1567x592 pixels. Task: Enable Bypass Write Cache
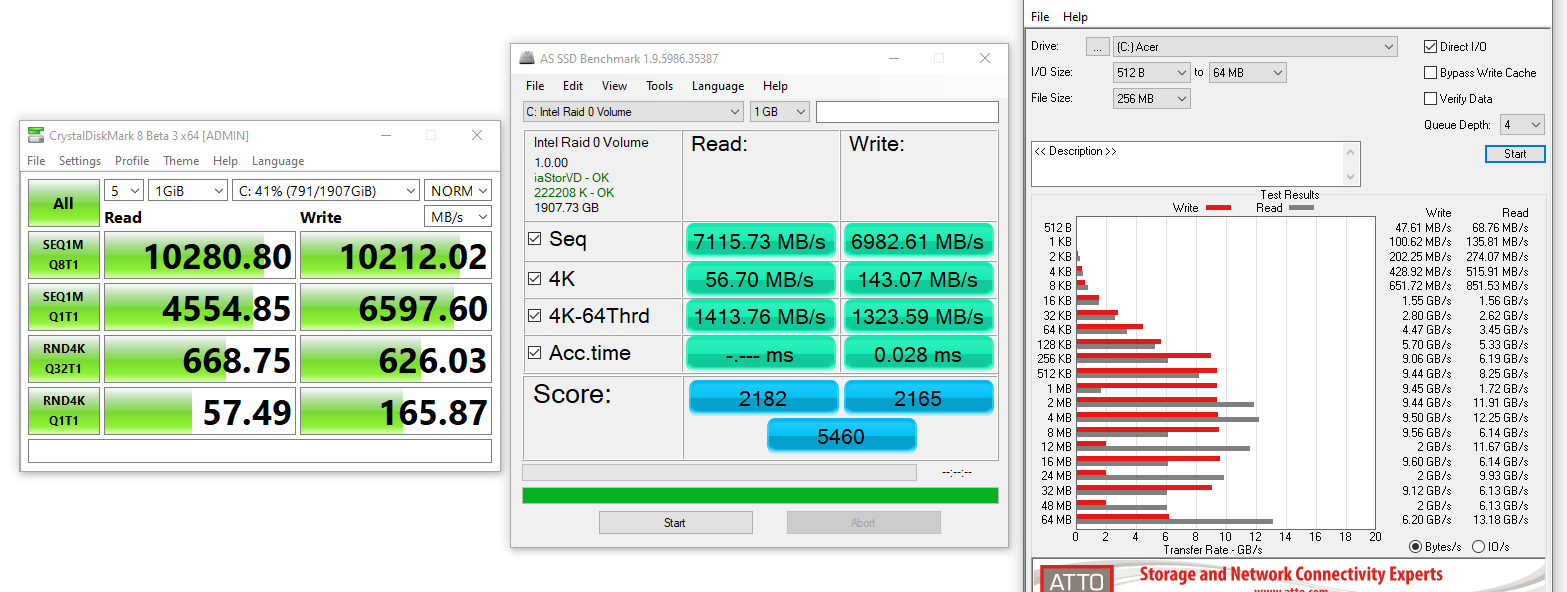(x=1430, y=73)
